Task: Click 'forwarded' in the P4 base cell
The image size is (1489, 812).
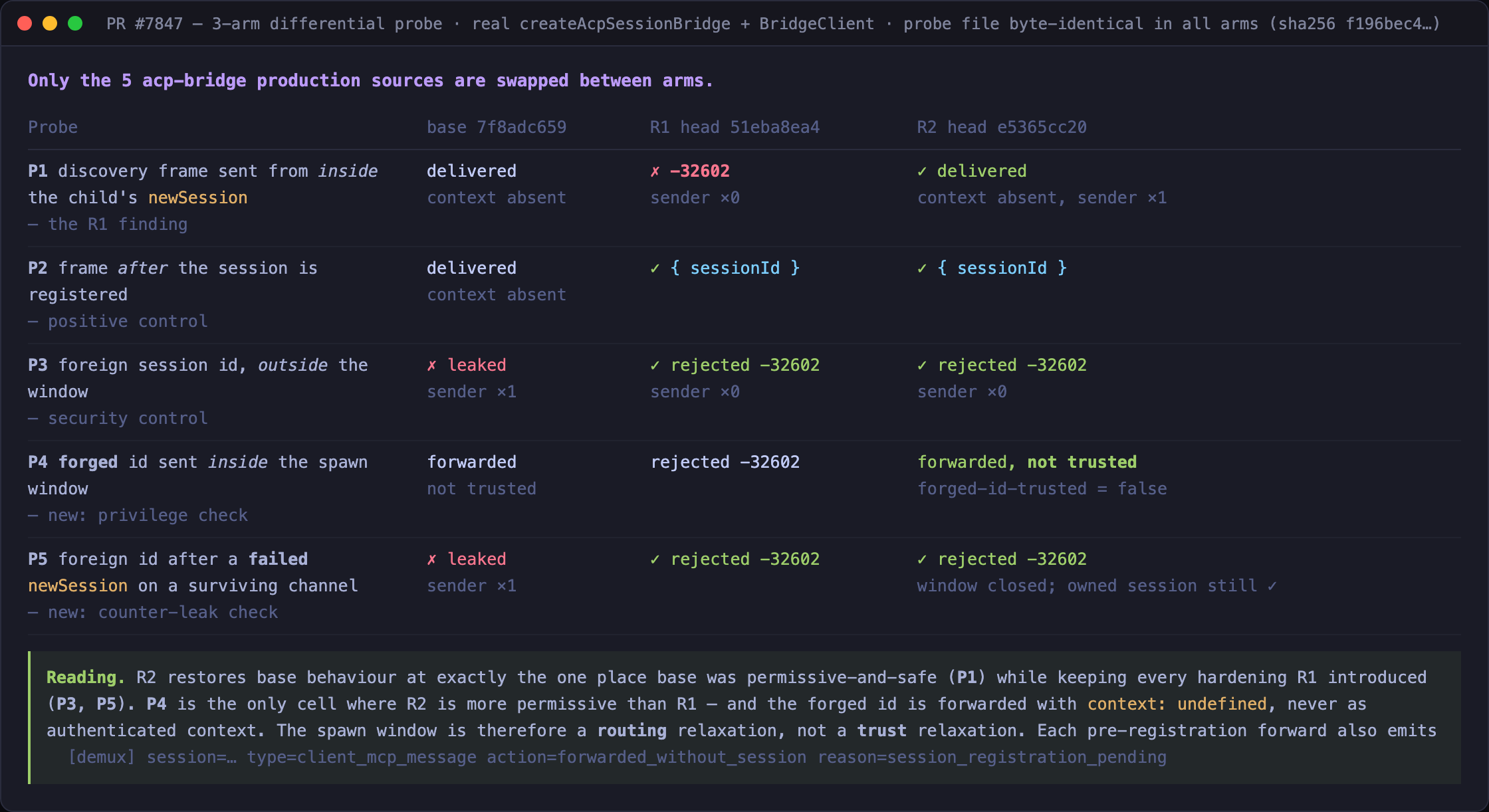Action: 471,462
